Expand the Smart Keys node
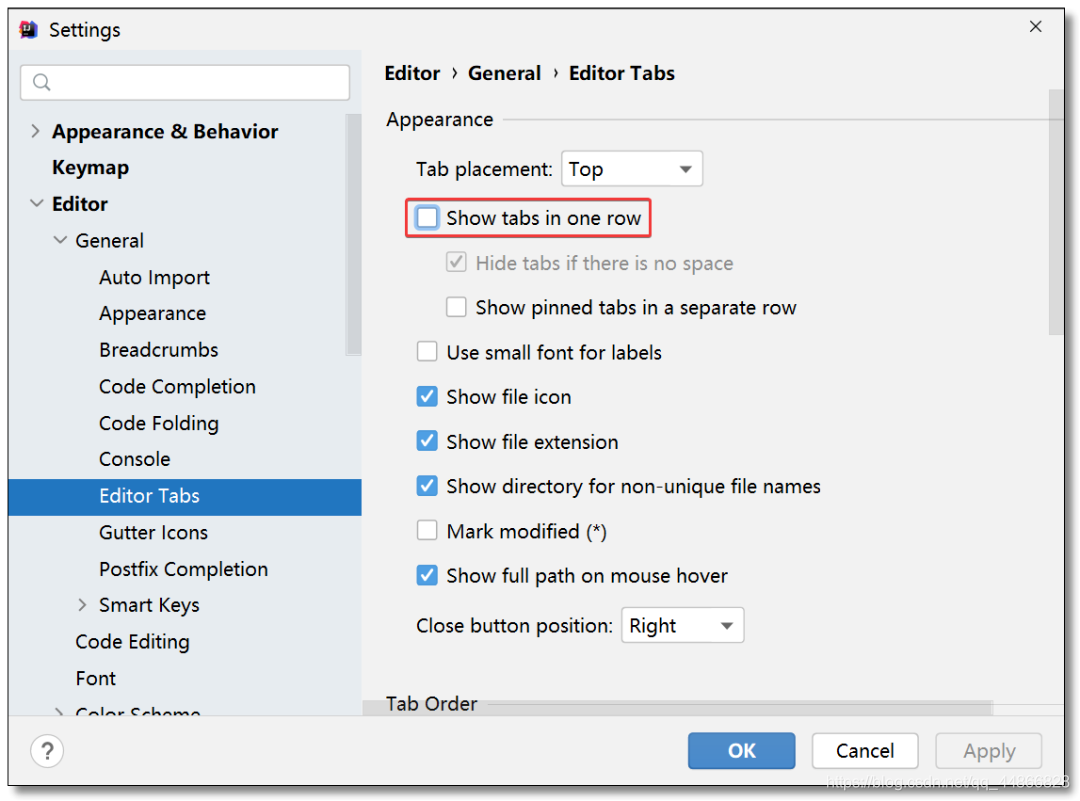The width and height of the screenshot is (1080, 801). click(x=82, y=605)
